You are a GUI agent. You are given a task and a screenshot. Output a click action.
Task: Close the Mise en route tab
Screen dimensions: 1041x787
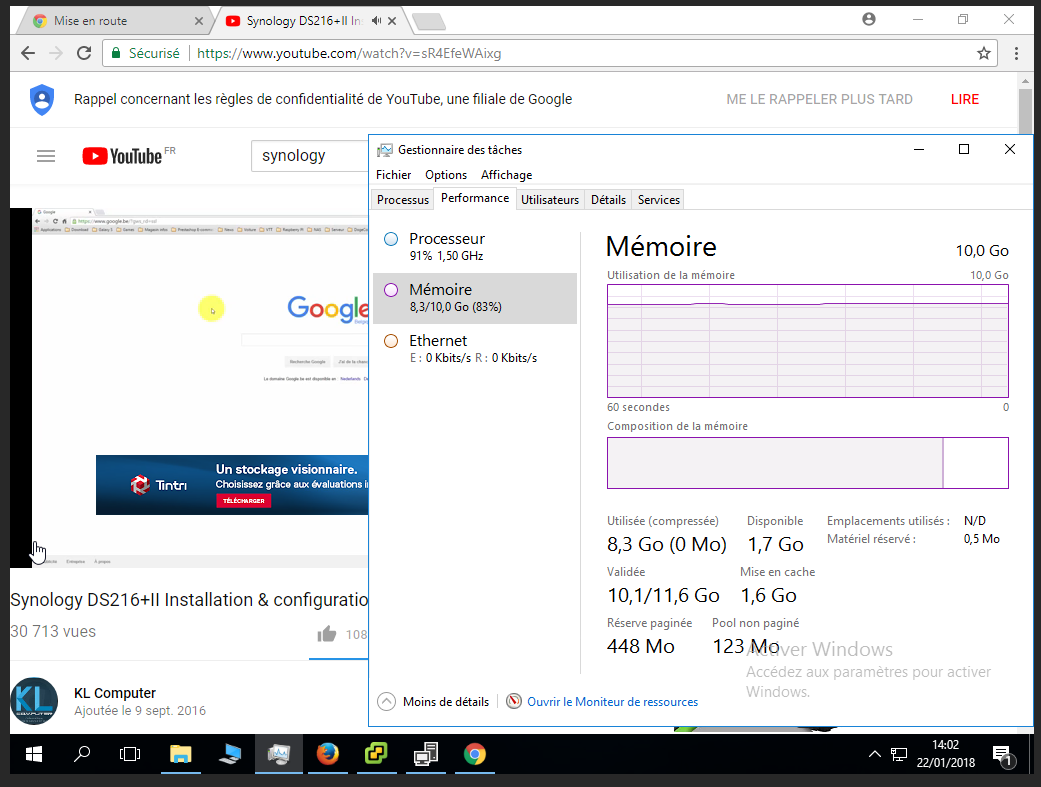pyautogui.click(x=199, y=21)
